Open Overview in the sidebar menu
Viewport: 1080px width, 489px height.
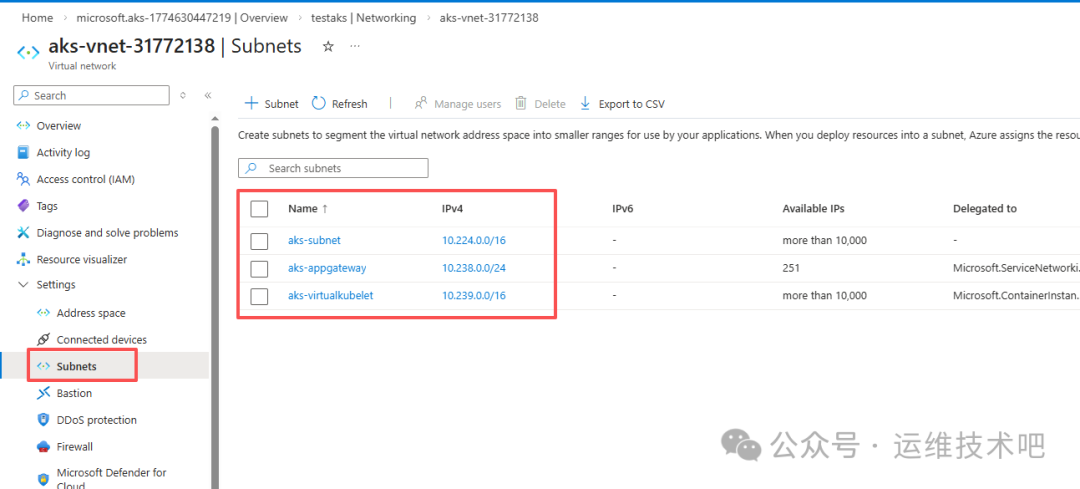(x=59, y=126)
